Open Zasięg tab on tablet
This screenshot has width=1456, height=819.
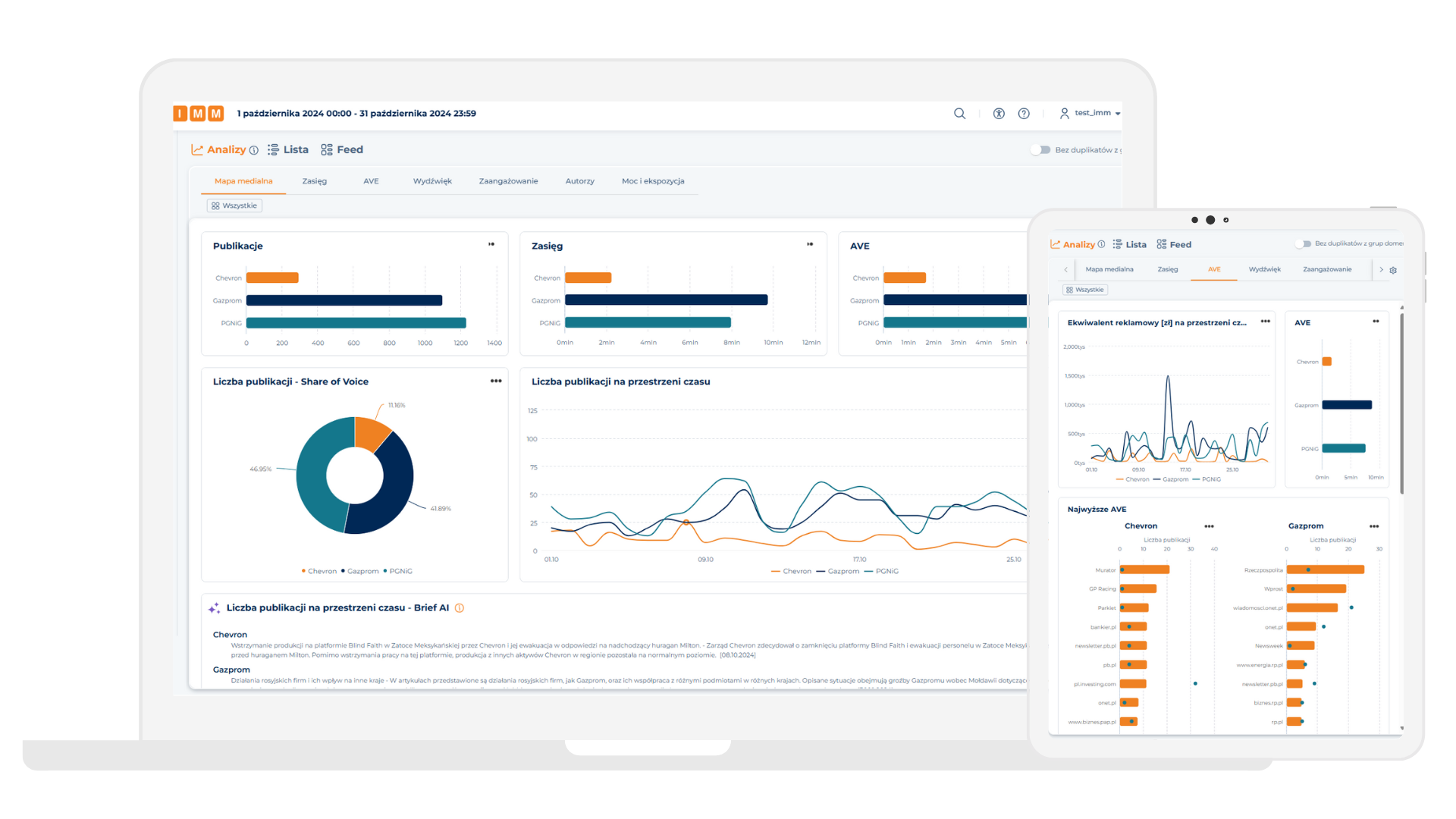(1168, 269)
